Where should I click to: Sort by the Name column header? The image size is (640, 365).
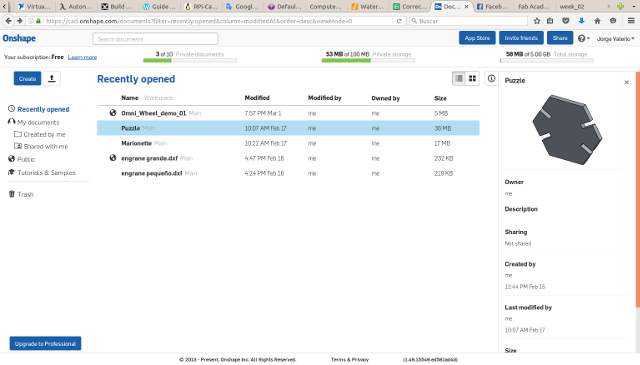[130, 98]
